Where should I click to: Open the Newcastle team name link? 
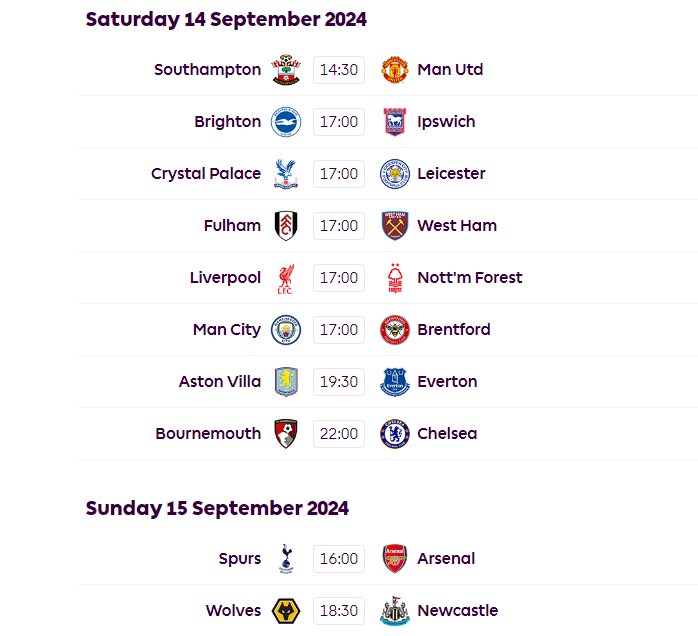click(x=458, y=611)
